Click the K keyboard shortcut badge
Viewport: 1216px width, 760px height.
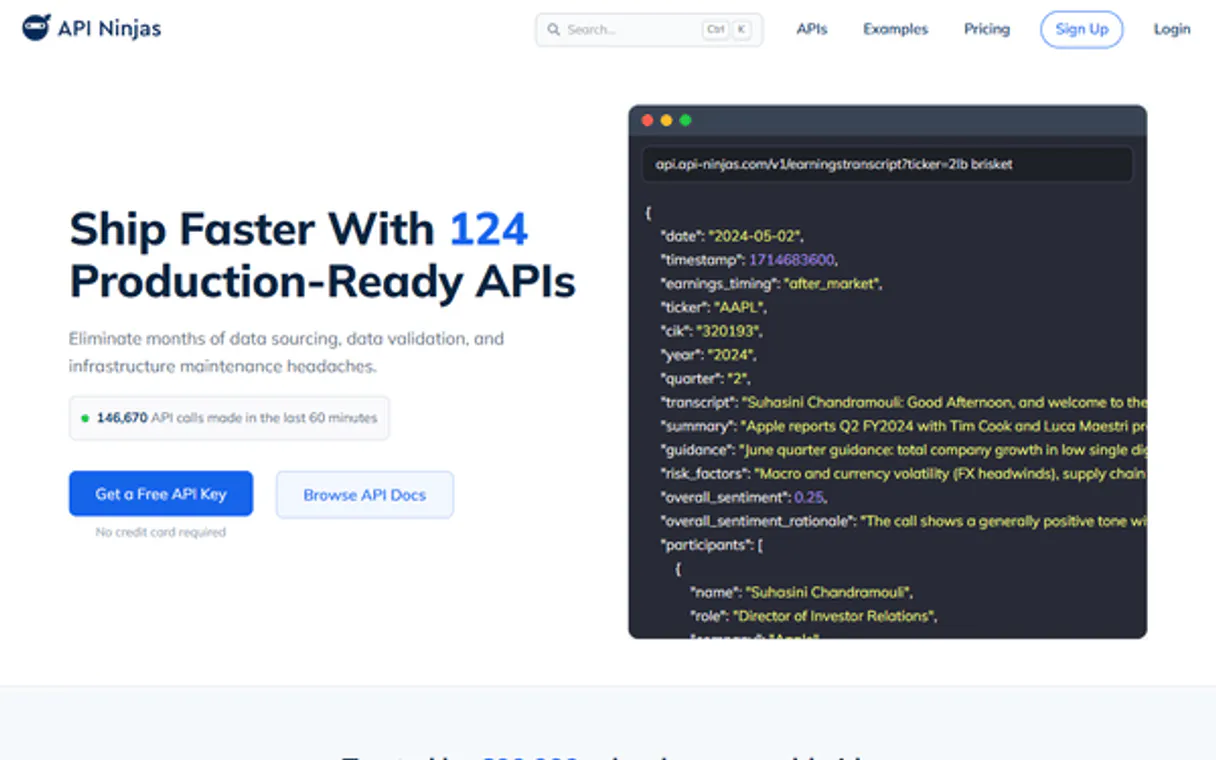coord(740,29)
